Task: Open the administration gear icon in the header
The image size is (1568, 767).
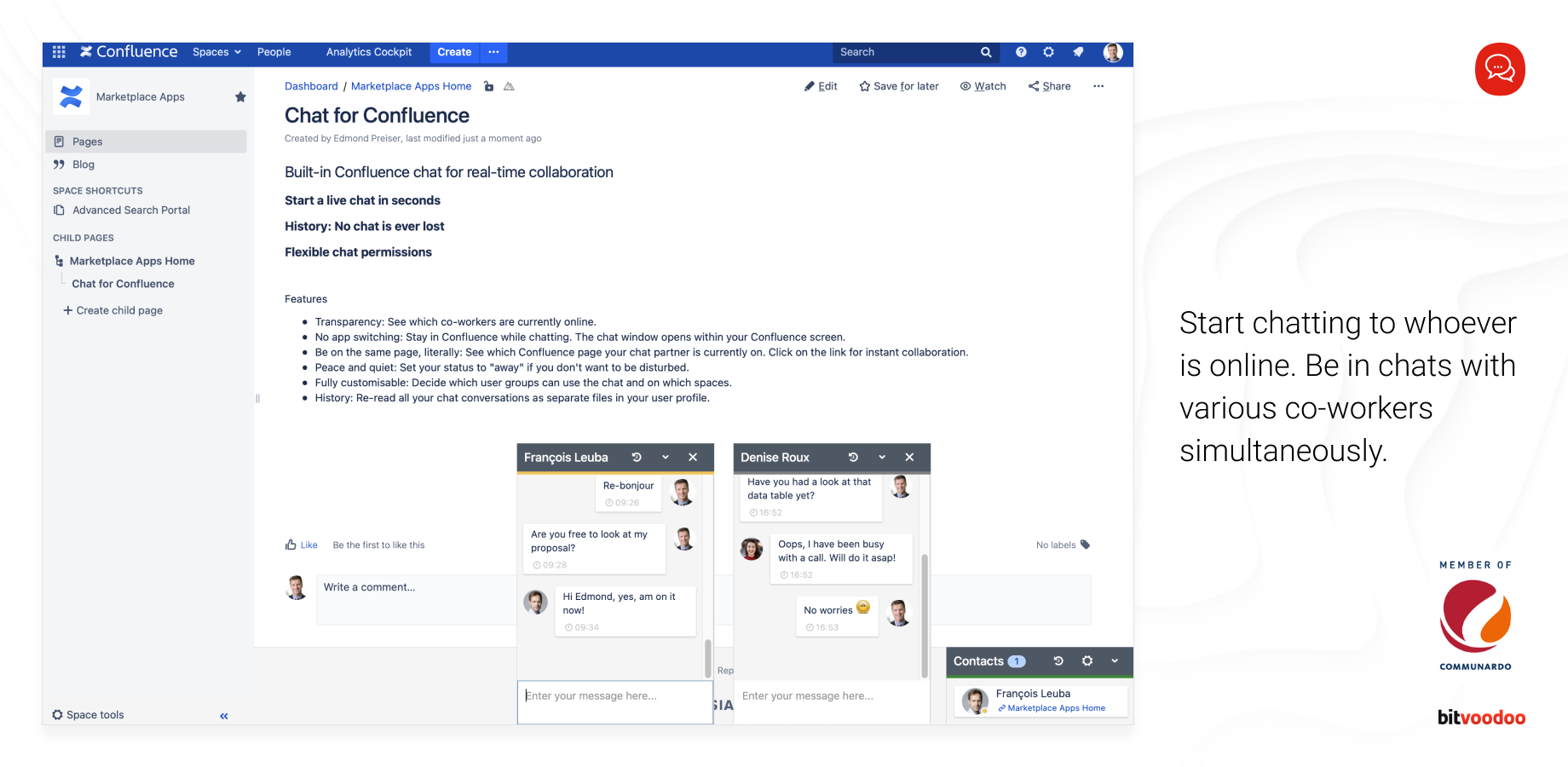Action: pyautogui.click(x=1049, y=52)
